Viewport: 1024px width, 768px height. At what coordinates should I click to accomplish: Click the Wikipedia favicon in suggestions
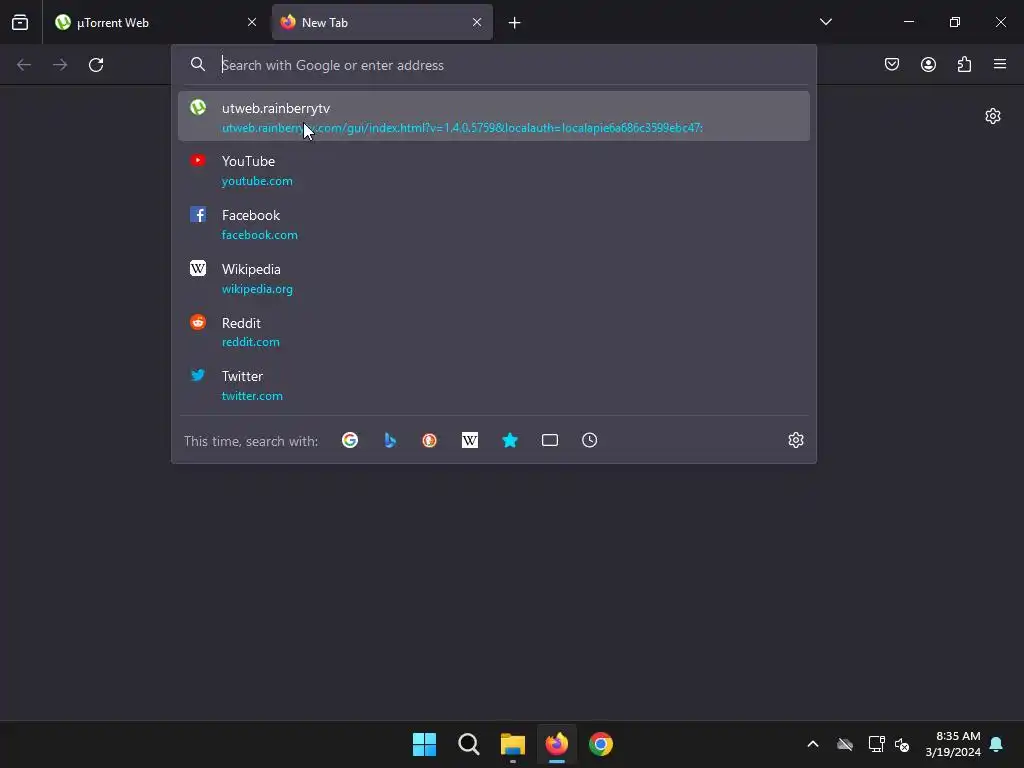pyautogui.click(x=198, y=268)
